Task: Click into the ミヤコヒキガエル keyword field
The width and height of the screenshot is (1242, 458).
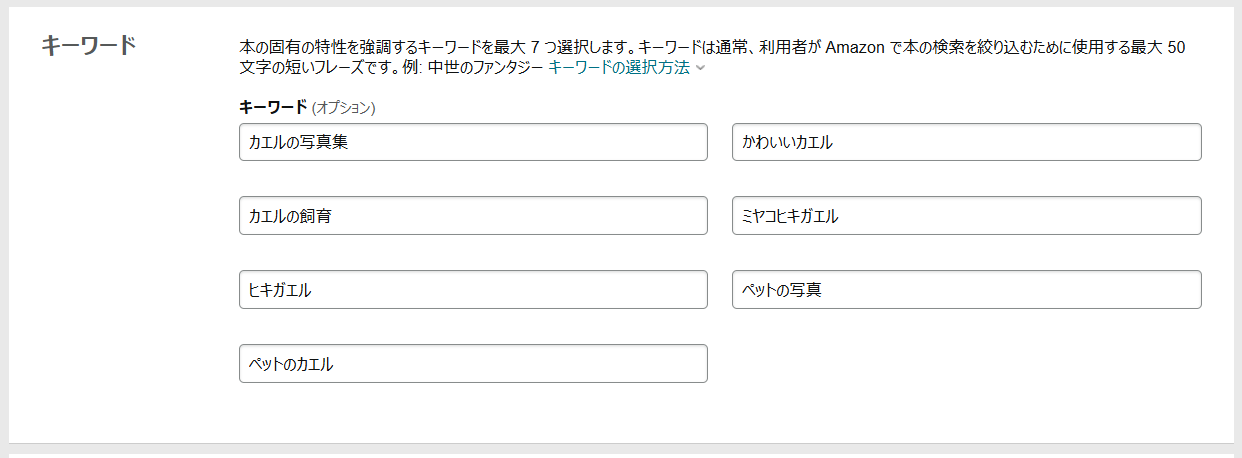Action: point(966,216)
